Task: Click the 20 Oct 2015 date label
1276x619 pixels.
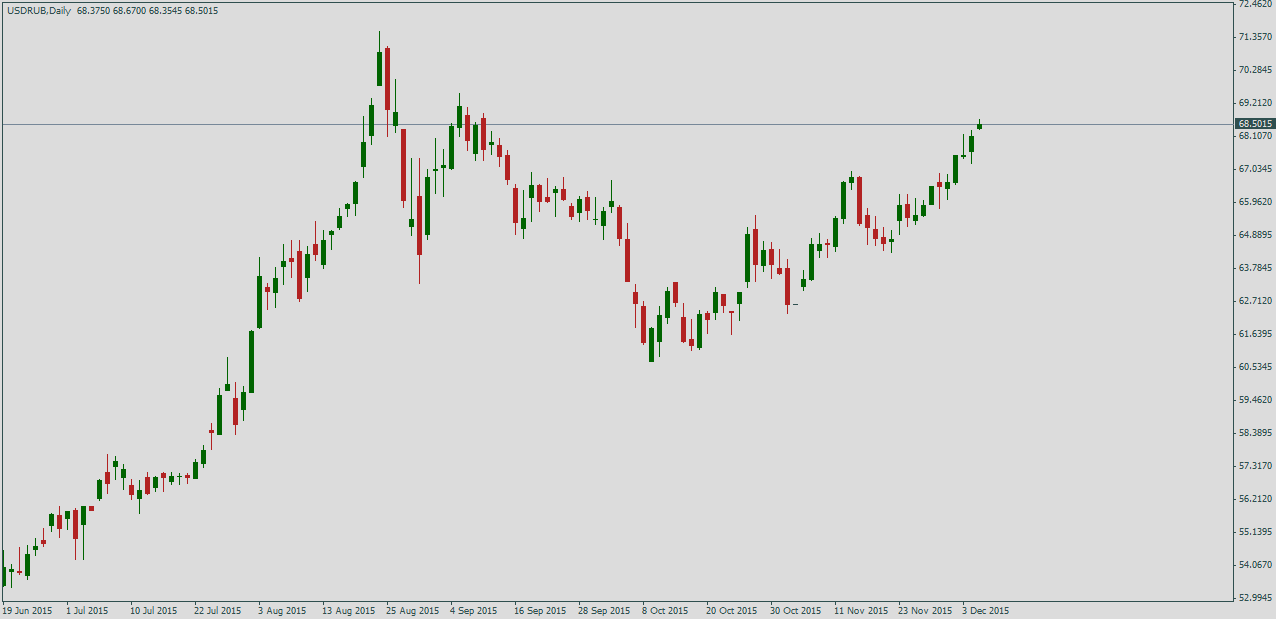Action: coord(732,610)
